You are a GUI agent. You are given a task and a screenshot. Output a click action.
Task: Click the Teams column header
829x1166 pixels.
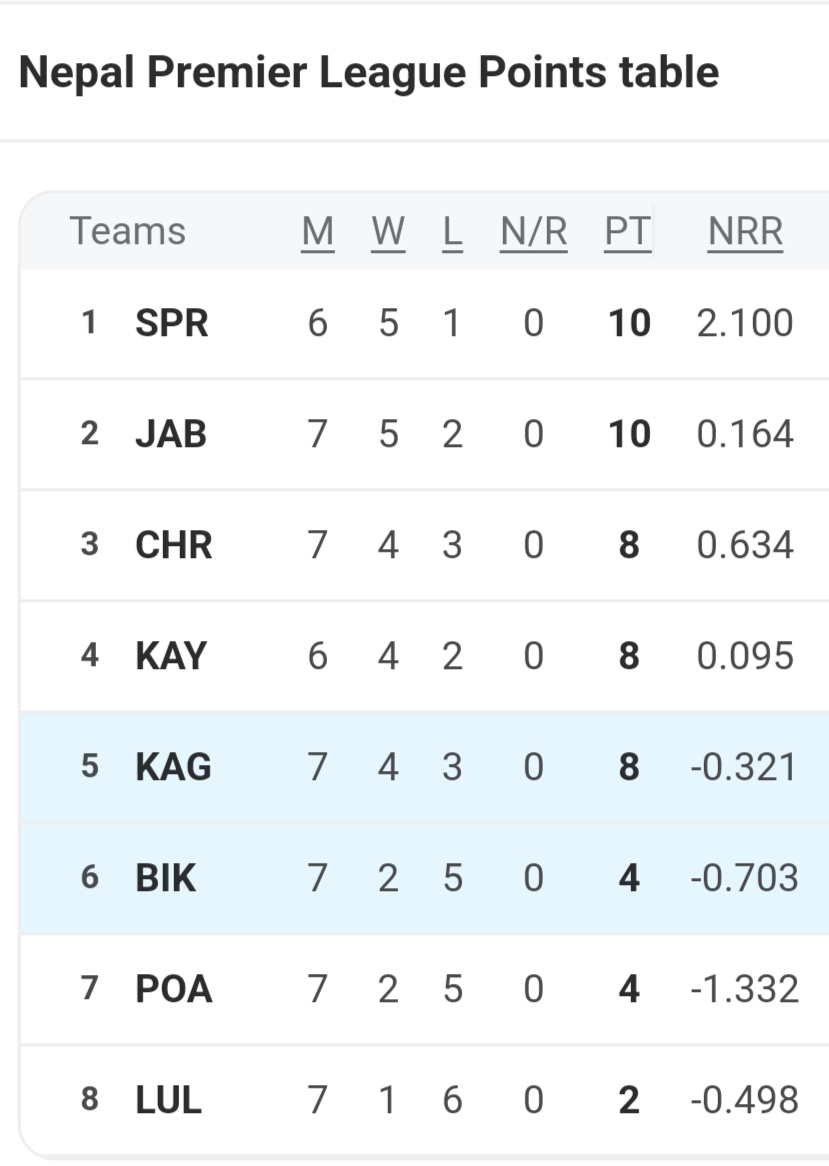click(x=128, y=231)
